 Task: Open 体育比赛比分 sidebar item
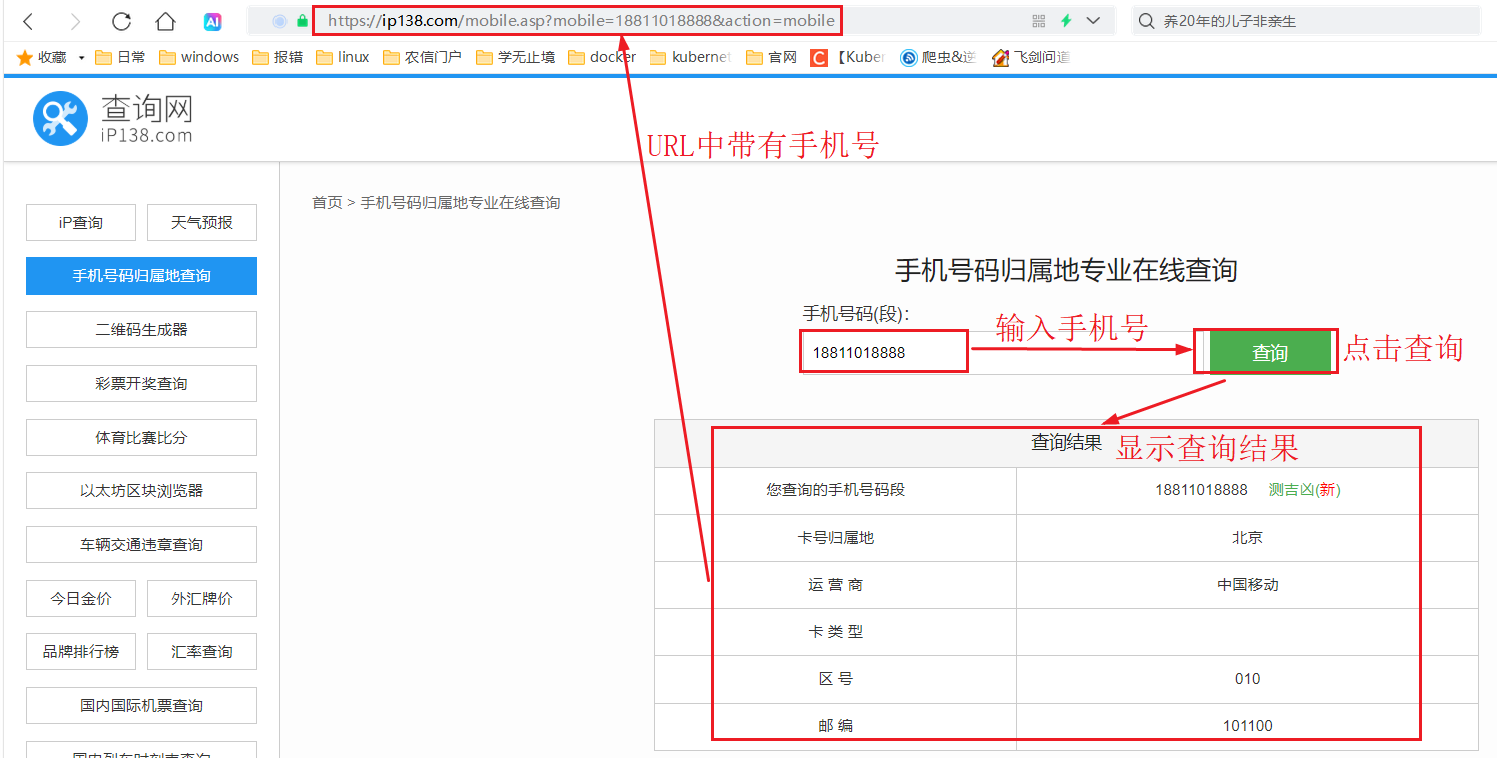point(141,437)
